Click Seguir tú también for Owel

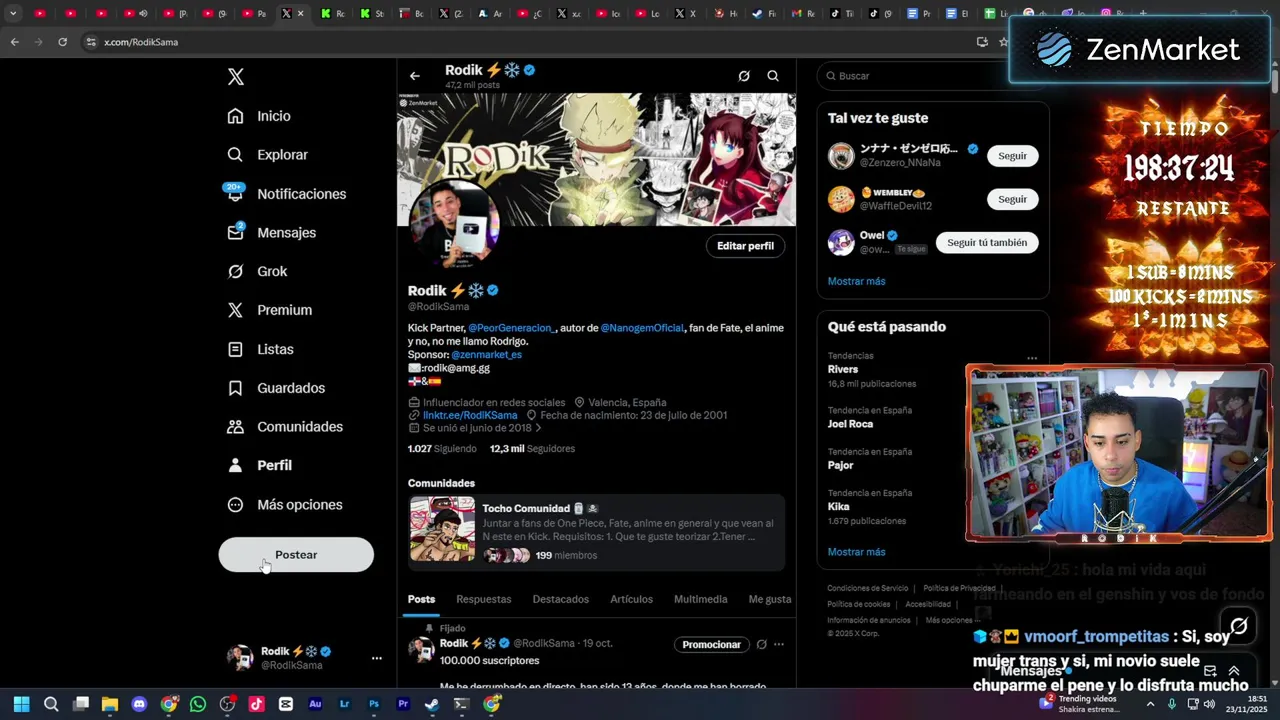(987, 243)
